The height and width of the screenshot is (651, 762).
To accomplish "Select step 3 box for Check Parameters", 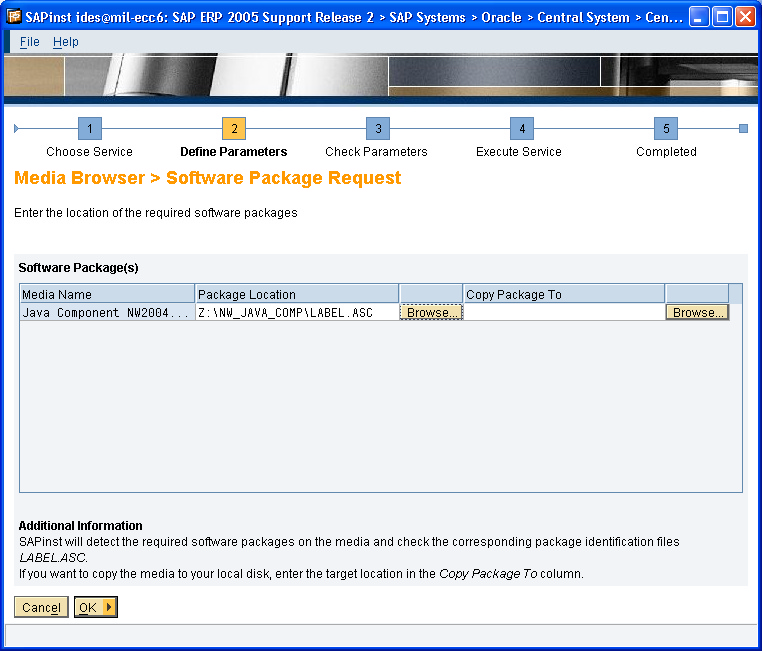I will coord(377,129).
